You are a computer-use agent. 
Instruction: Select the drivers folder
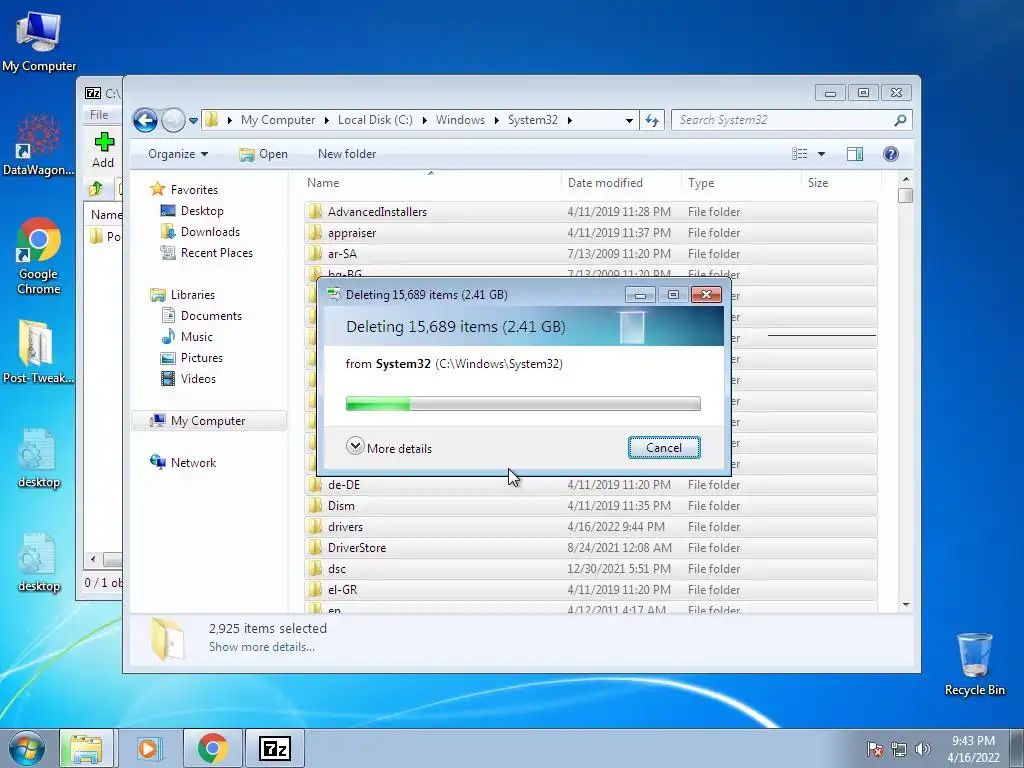[x=590, y=526]
